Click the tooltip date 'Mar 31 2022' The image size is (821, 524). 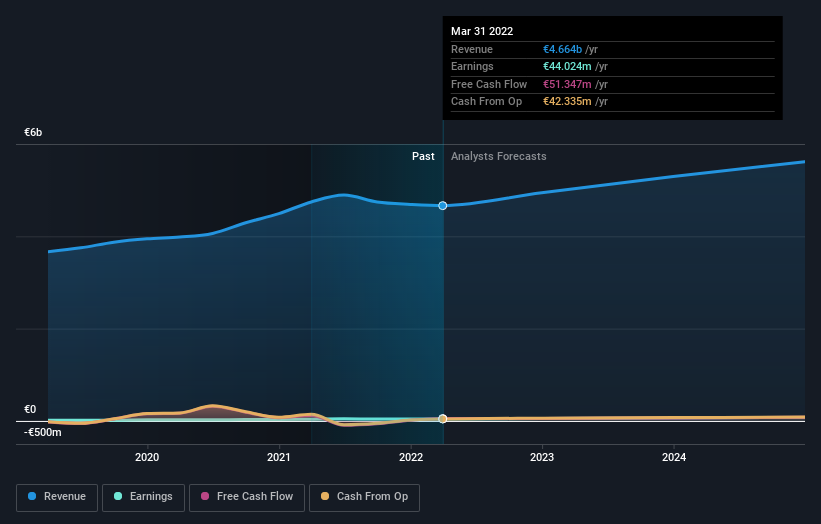pos(482,31)
